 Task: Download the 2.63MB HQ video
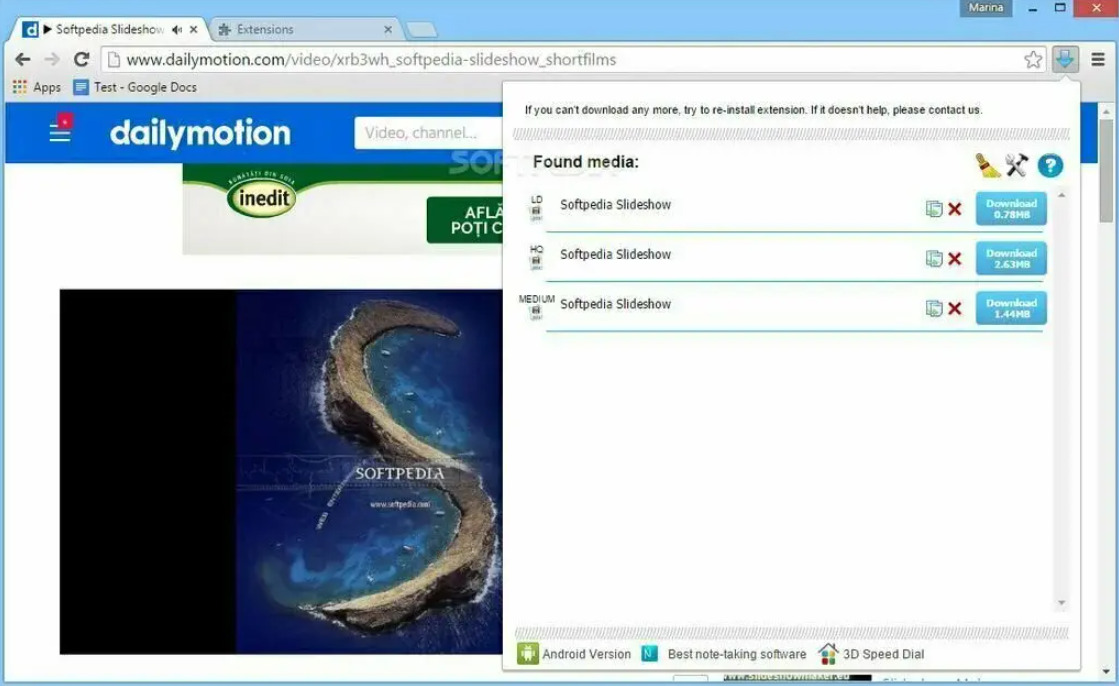1011,258
